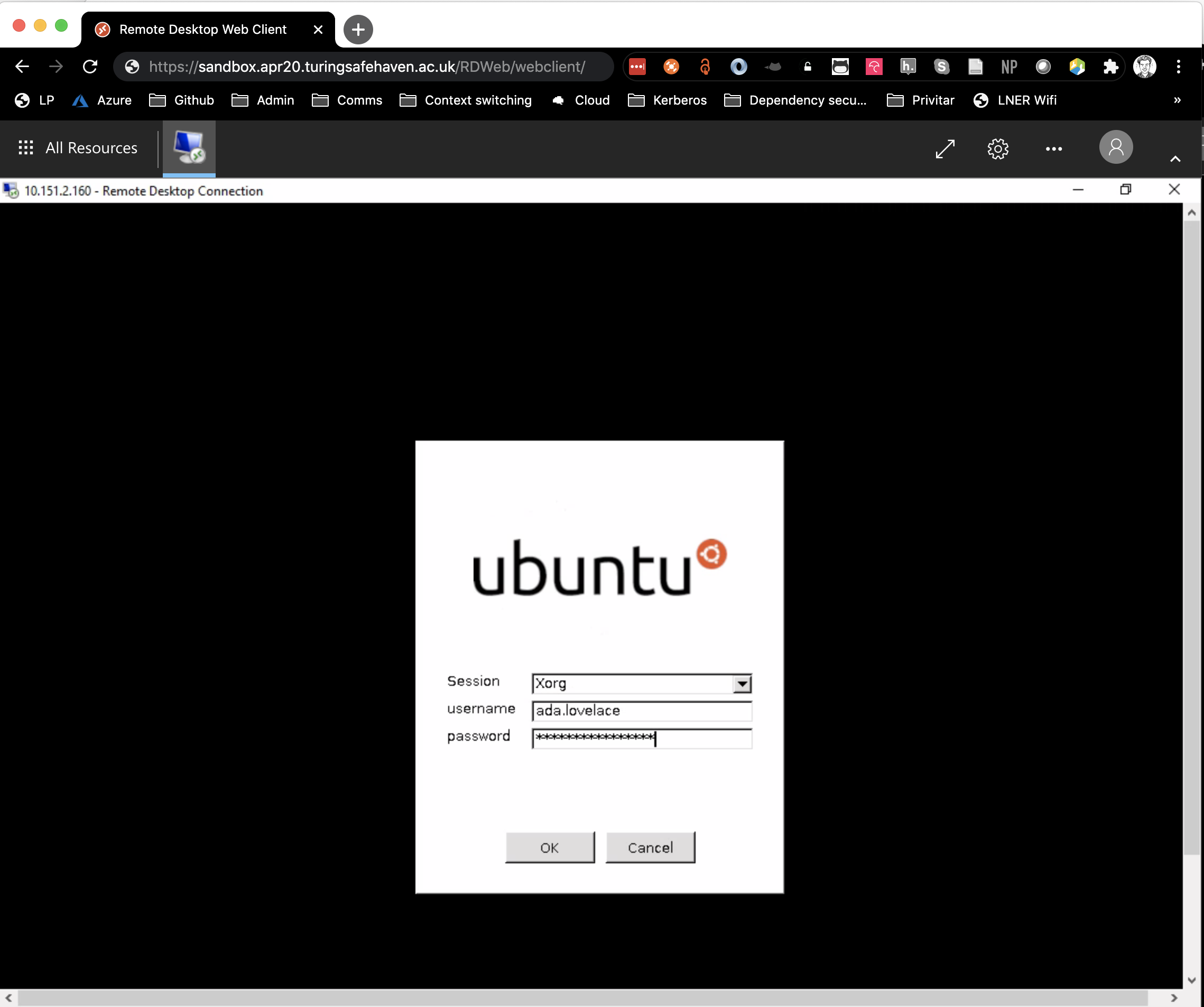Select the remote desktop session icon in toolbar

[189, 147]
